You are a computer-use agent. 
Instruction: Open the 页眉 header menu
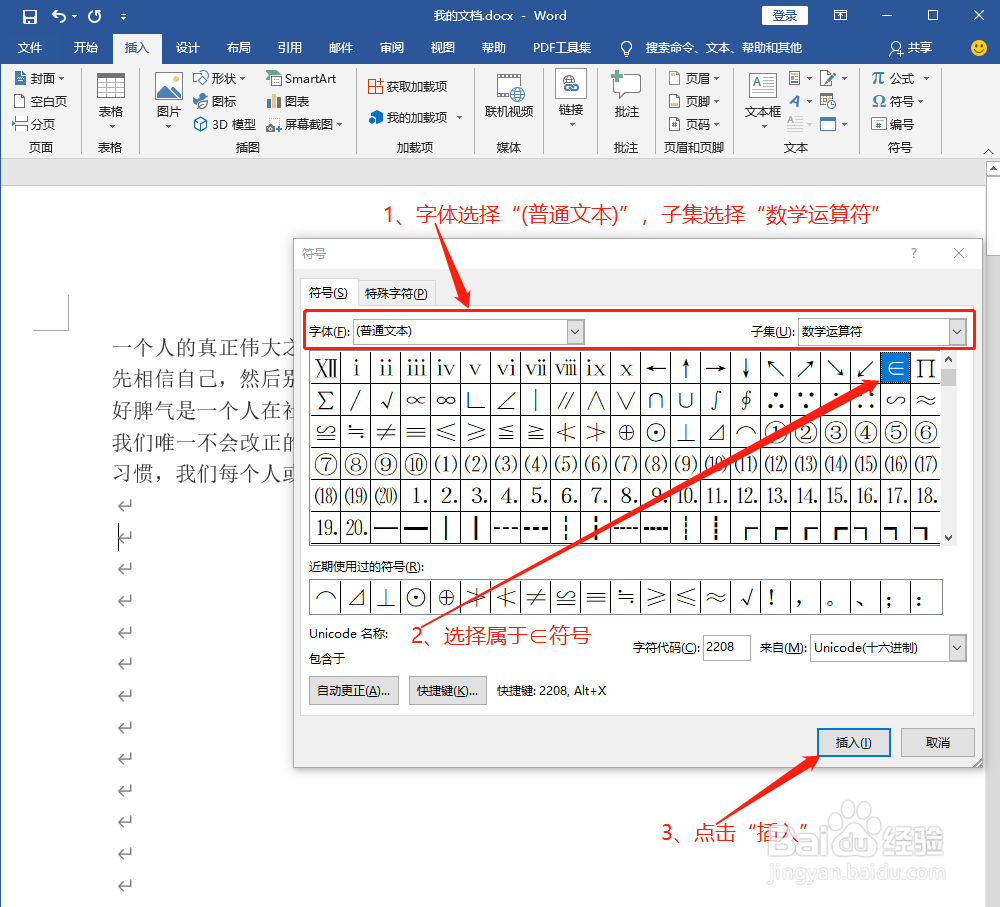click(x=694, y=78)
